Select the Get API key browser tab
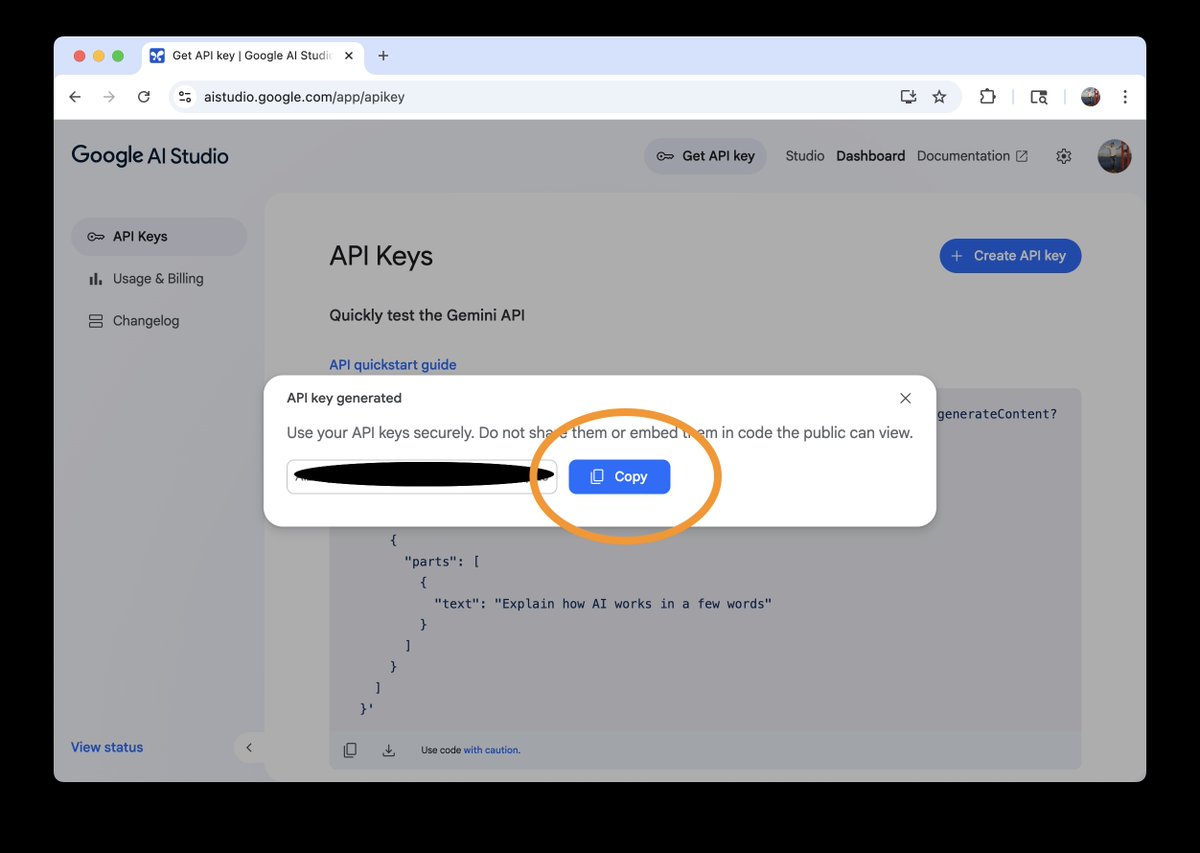 252,56
